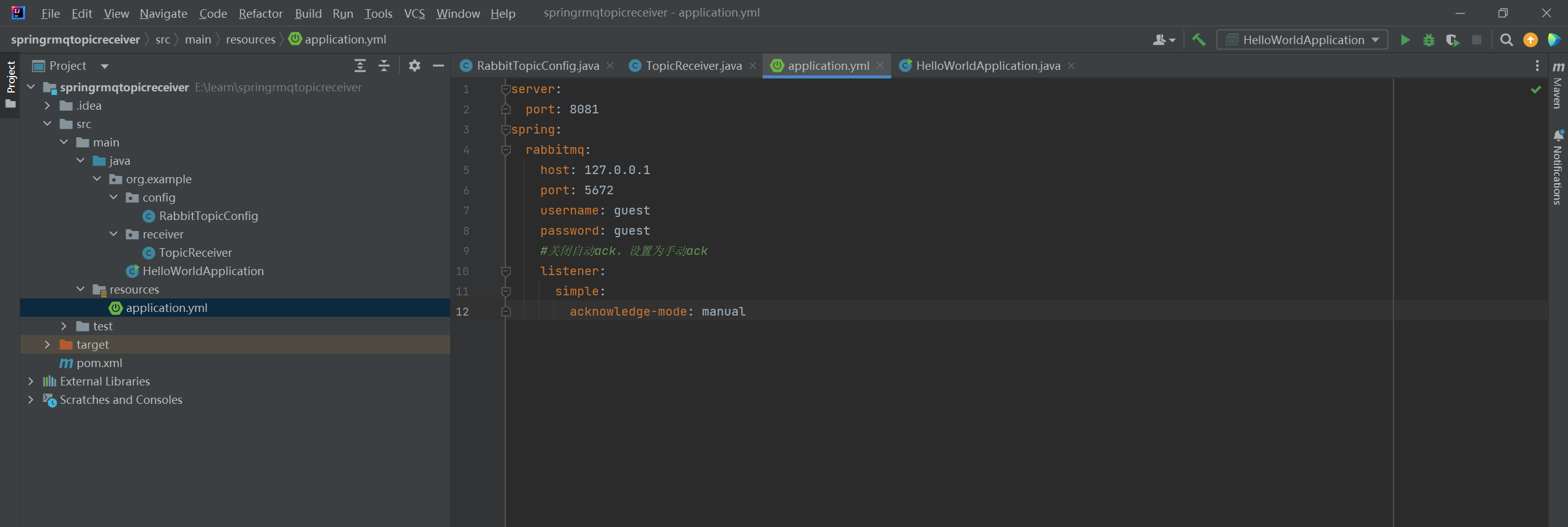Open the HelloWorldApplication run configuration dropdown
The image size is (1568, 527).
pos(1302,40)
